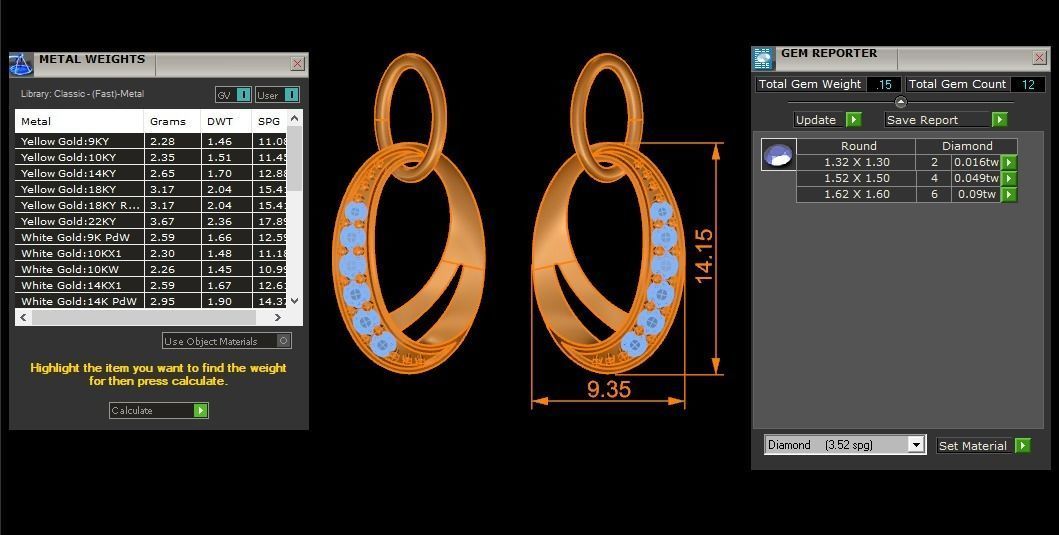Select the Yellow Gold:14KY row

(151, 174)
